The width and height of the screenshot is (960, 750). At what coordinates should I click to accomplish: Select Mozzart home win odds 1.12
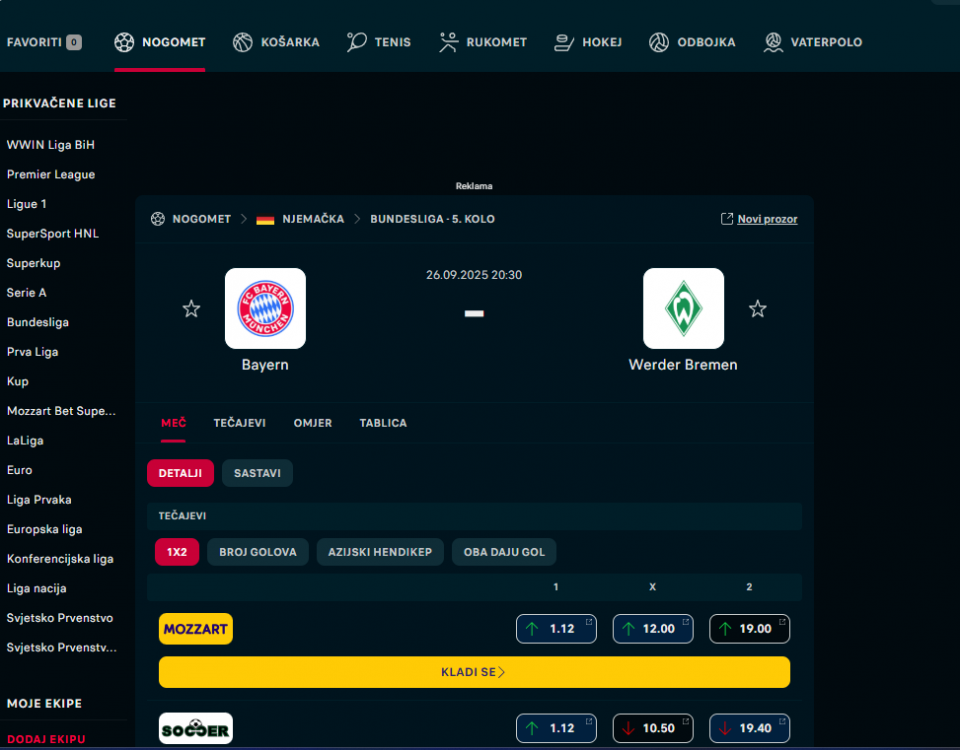click(557, 629)
